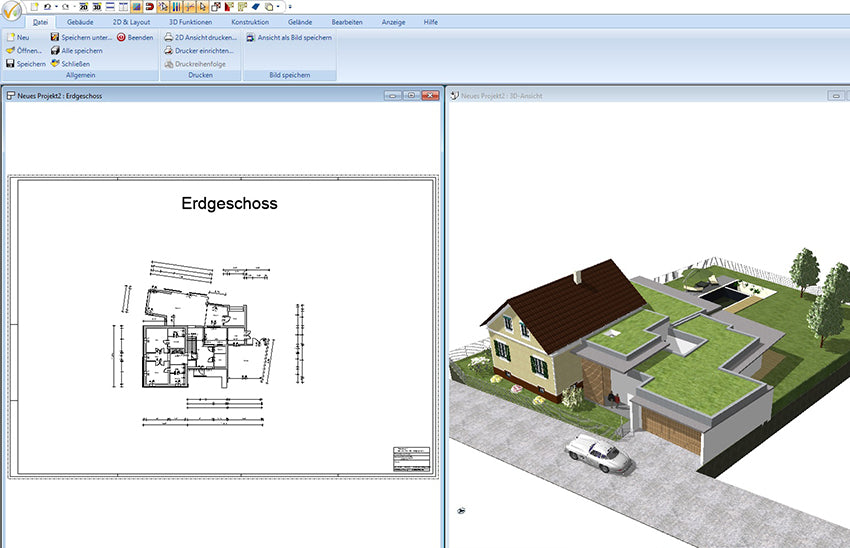Image resolution: width=850 pixels, height=548 pixels.
Task: Click the scissors icon in quick toolbar
Action: (189, 6)
